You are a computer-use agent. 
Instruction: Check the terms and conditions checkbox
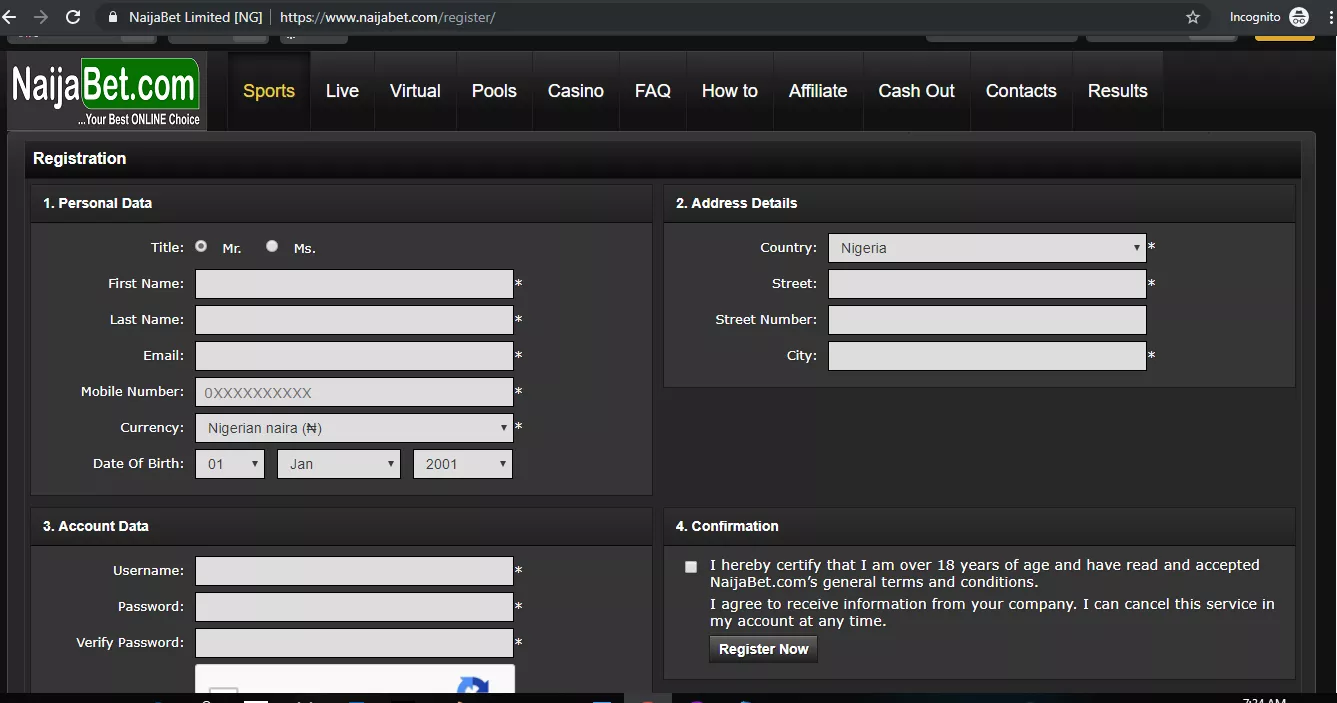click(x=691, y=567)
